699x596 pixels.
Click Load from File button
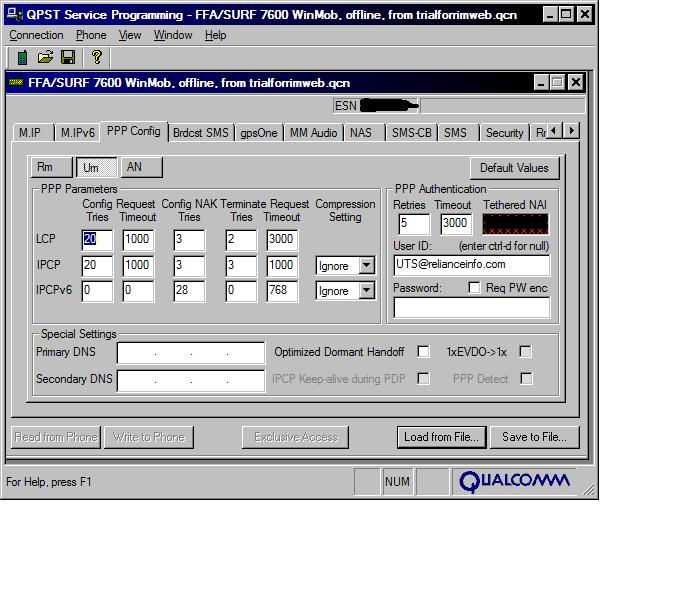[441, 437]
